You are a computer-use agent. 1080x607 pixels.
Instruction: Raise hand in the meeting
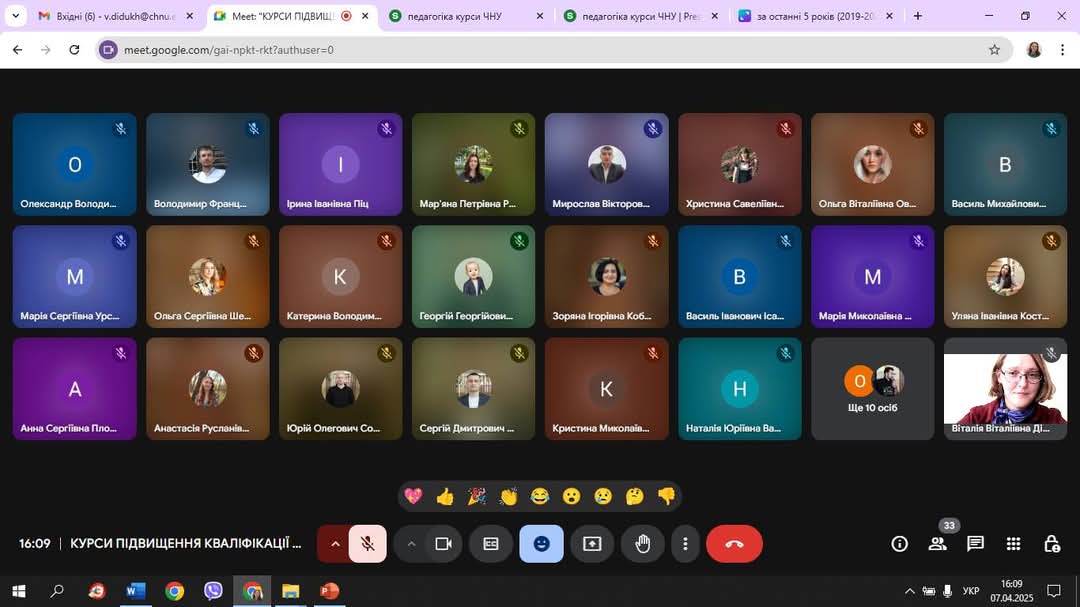click(643, 544)
